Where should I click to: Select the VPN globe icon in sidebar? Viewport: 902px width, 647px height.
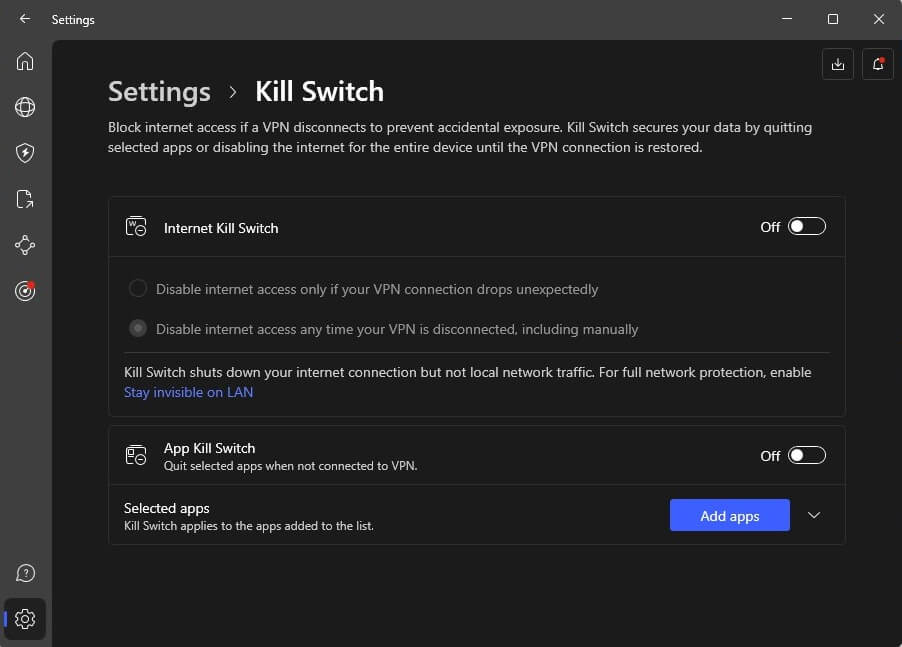pos(25,107)
